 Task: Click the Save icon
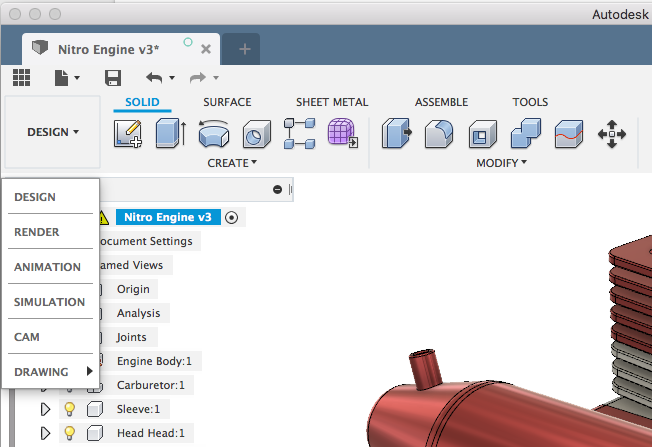(x=113, y=78)
